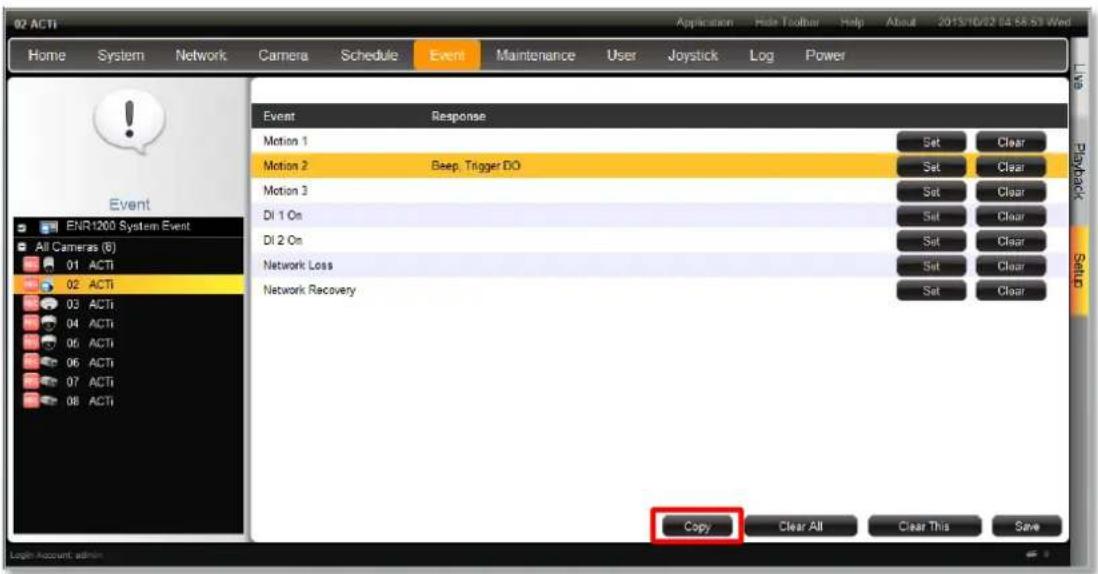Open the Home menu tab
This screenshot has width=1098, height=574.
click(47, 55)
